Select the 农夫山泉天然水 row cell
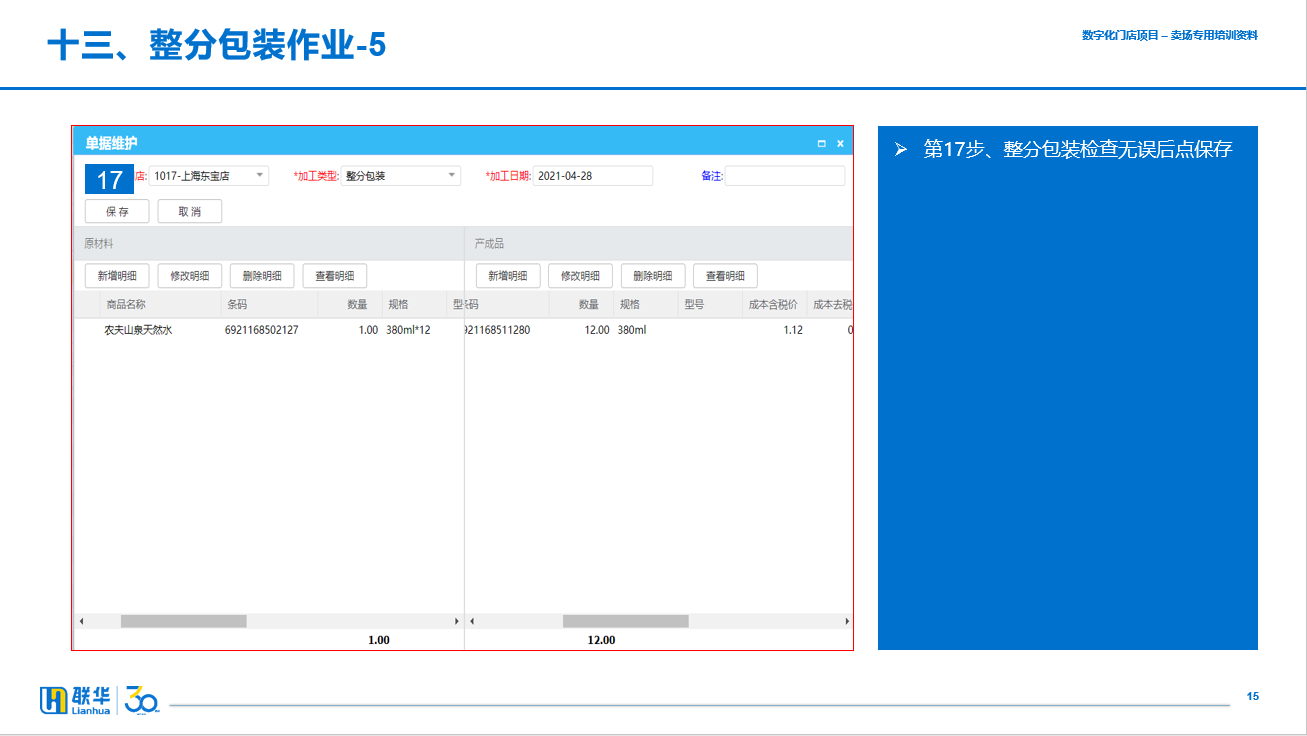1307x736 pixels. pos(139,330)
